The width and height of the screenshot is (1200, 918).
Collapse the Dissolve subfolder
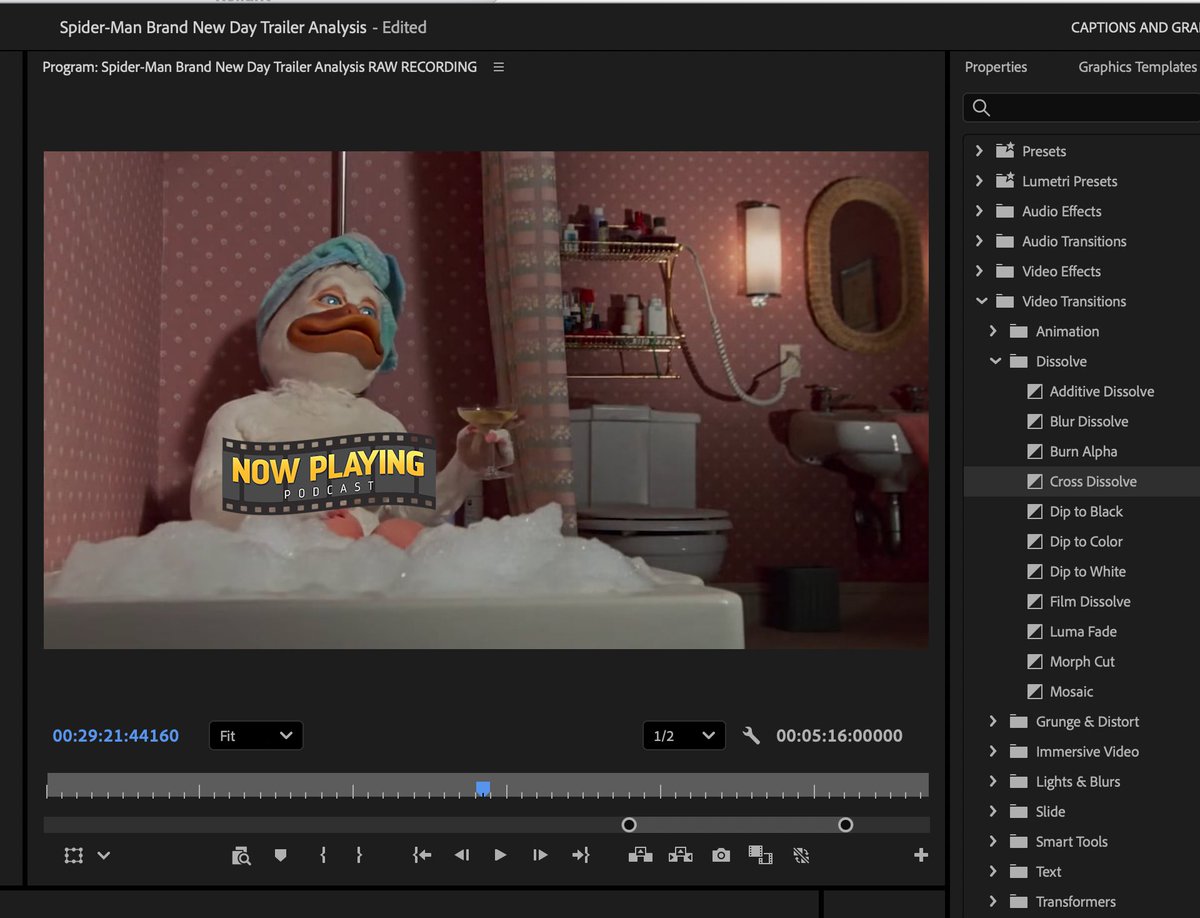[x=995, y=361]
